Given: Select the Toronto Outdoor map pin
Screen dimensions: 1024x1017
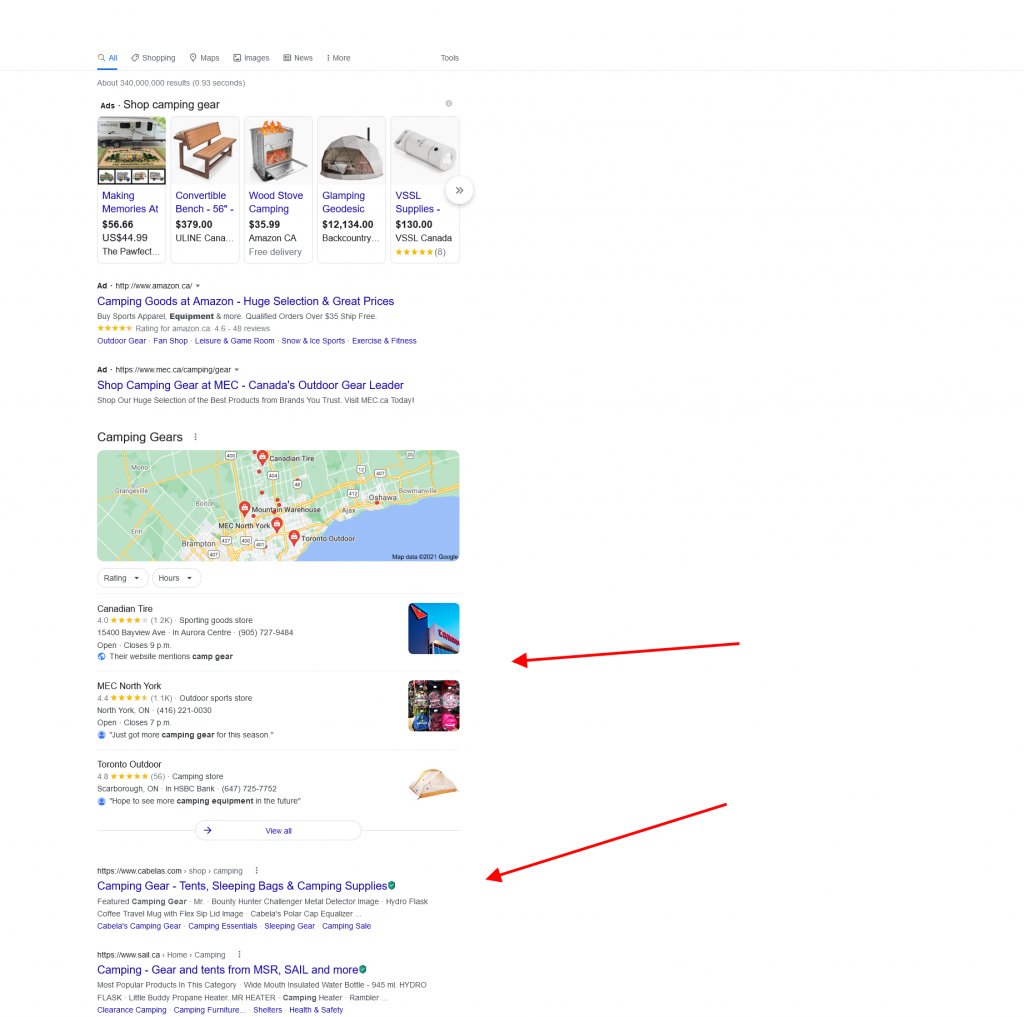Looking at the screenshot, I should 294,538.
